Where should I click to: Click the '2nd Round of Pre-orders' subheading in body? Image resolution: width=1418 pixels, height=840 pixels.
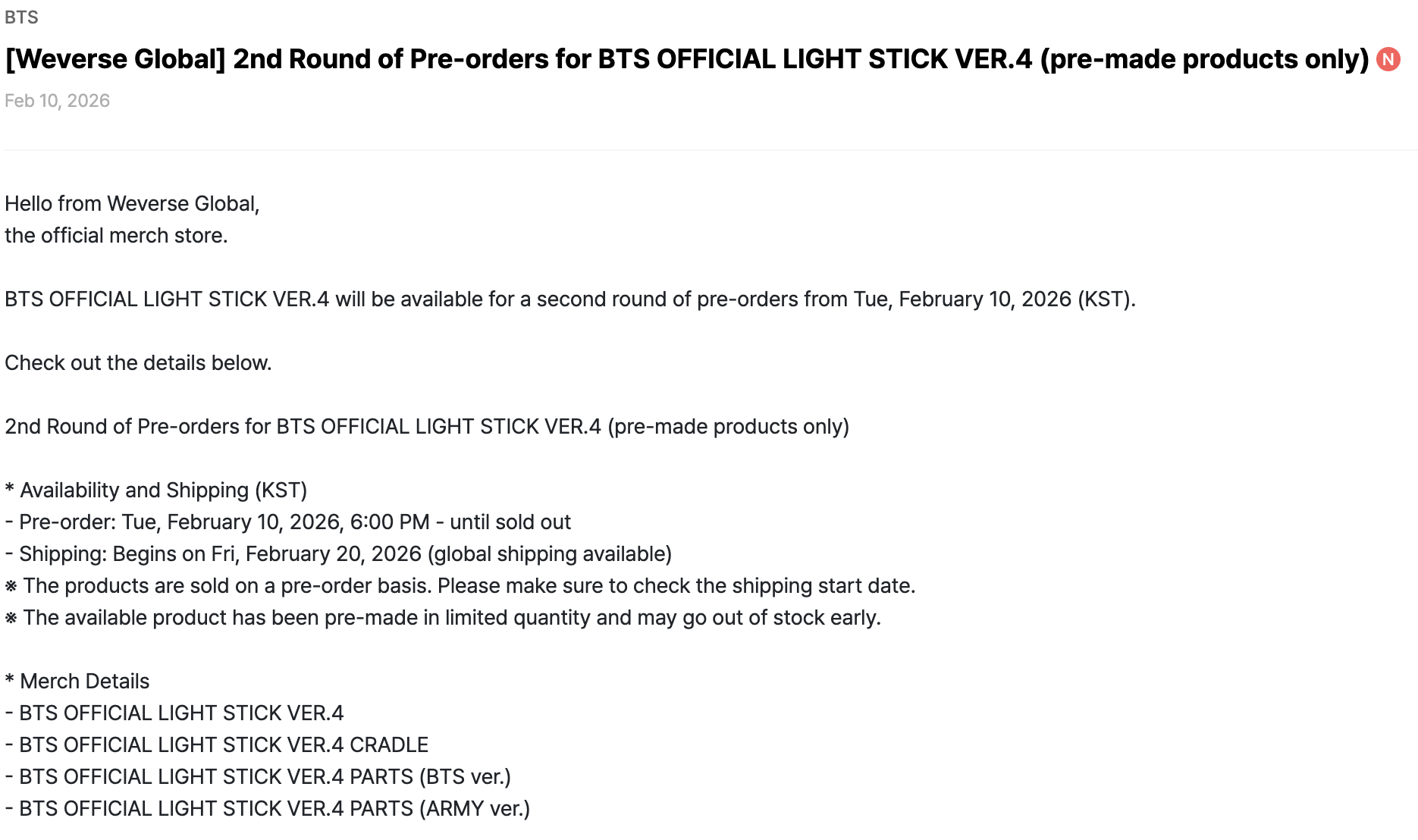tap(426, 427)
